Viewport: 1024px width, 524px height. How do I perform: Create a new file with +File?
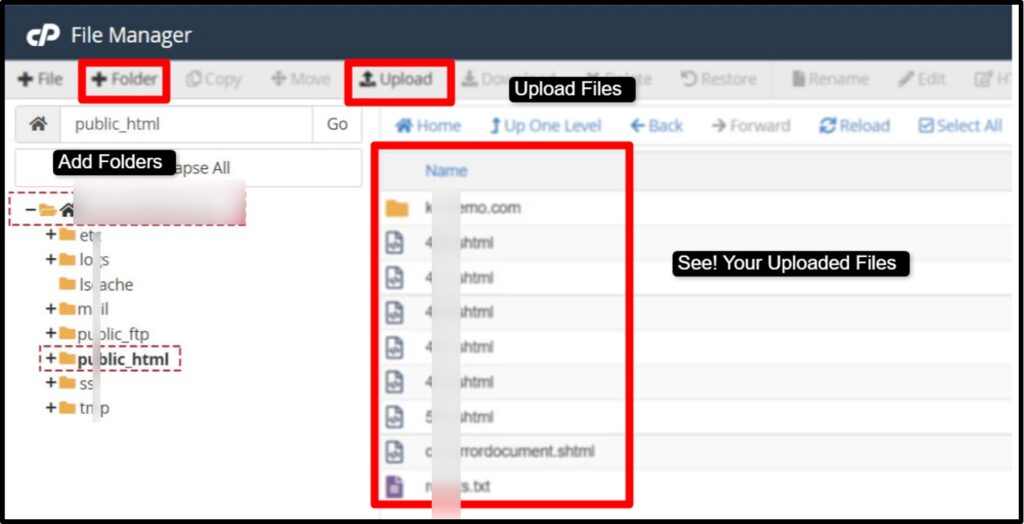(x=40, y=80)
